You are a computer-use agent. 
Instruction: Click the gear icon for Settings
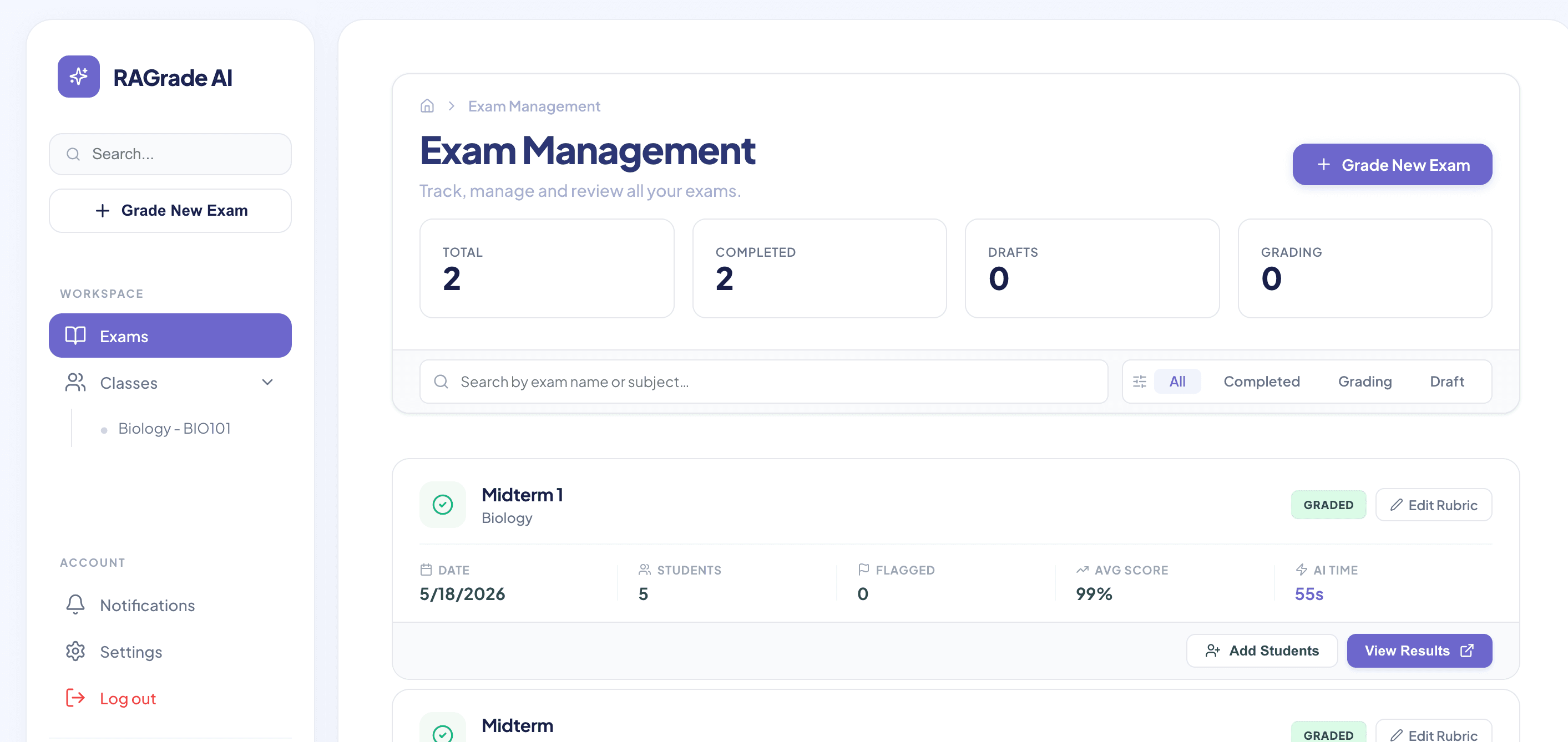pos(75,650)
